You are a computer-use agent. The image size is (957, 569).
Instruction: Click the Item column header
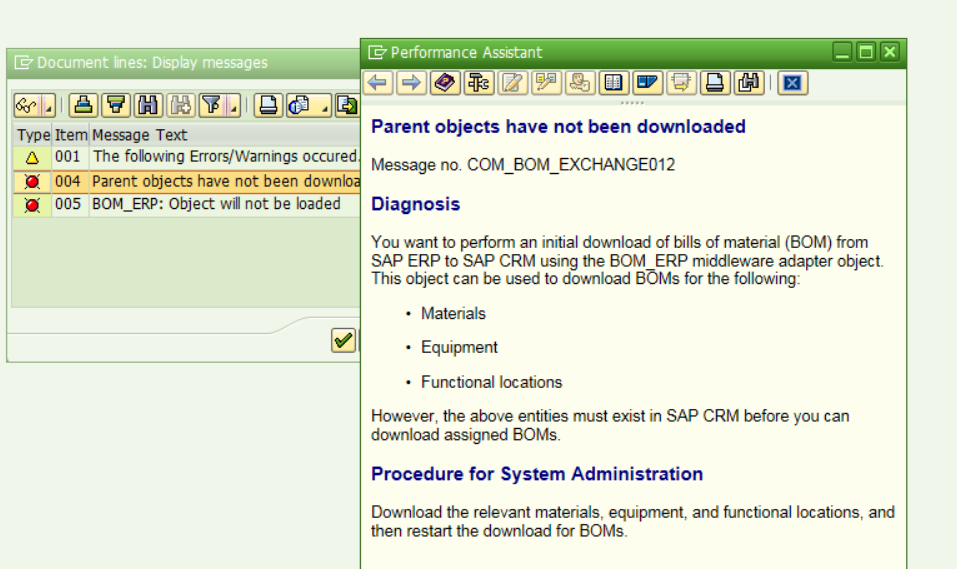tap(71, 135)
